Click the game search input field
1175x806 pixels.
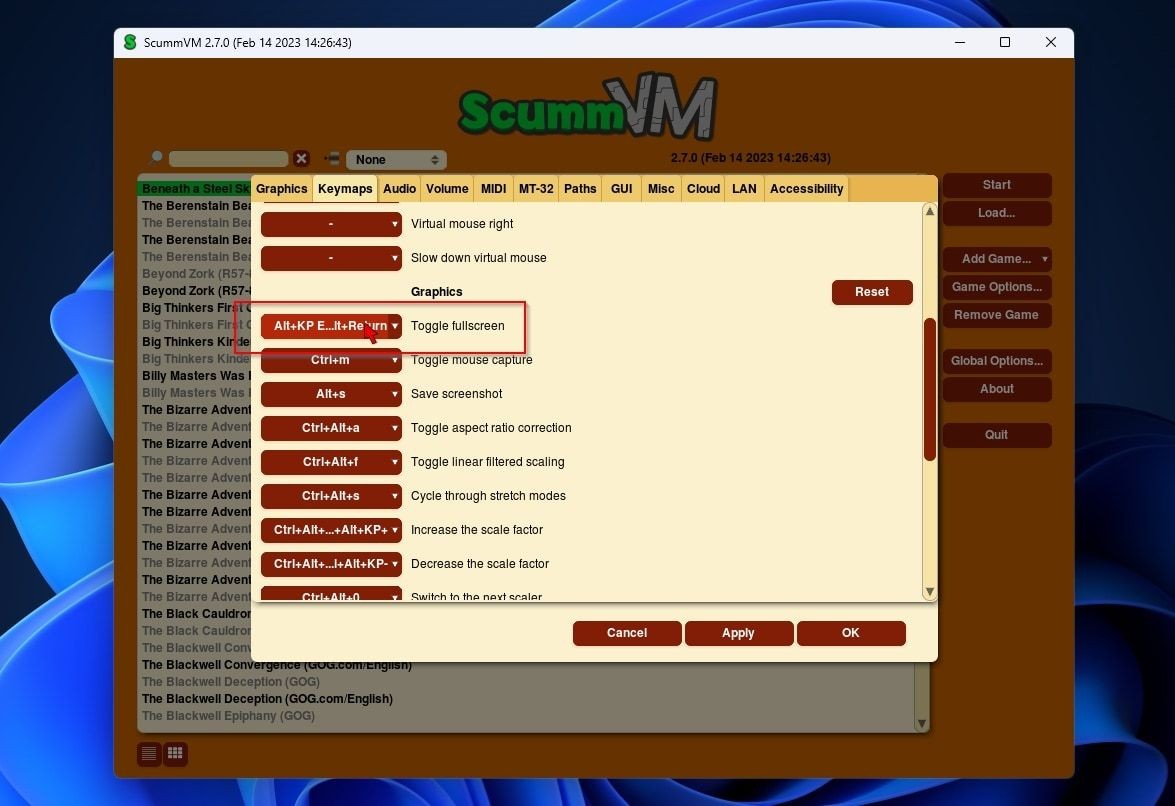229,159
